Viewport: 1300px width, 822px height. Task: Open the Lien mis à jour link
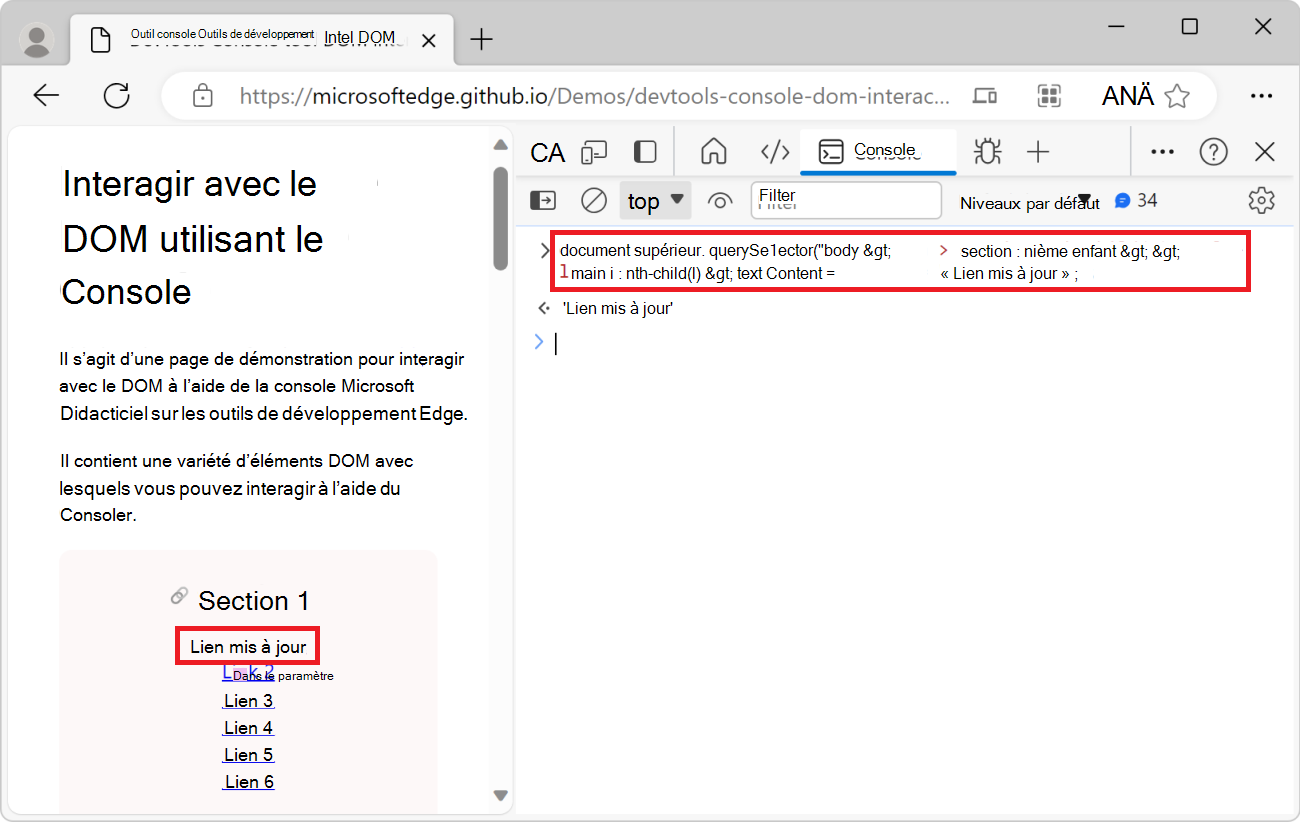247,645
